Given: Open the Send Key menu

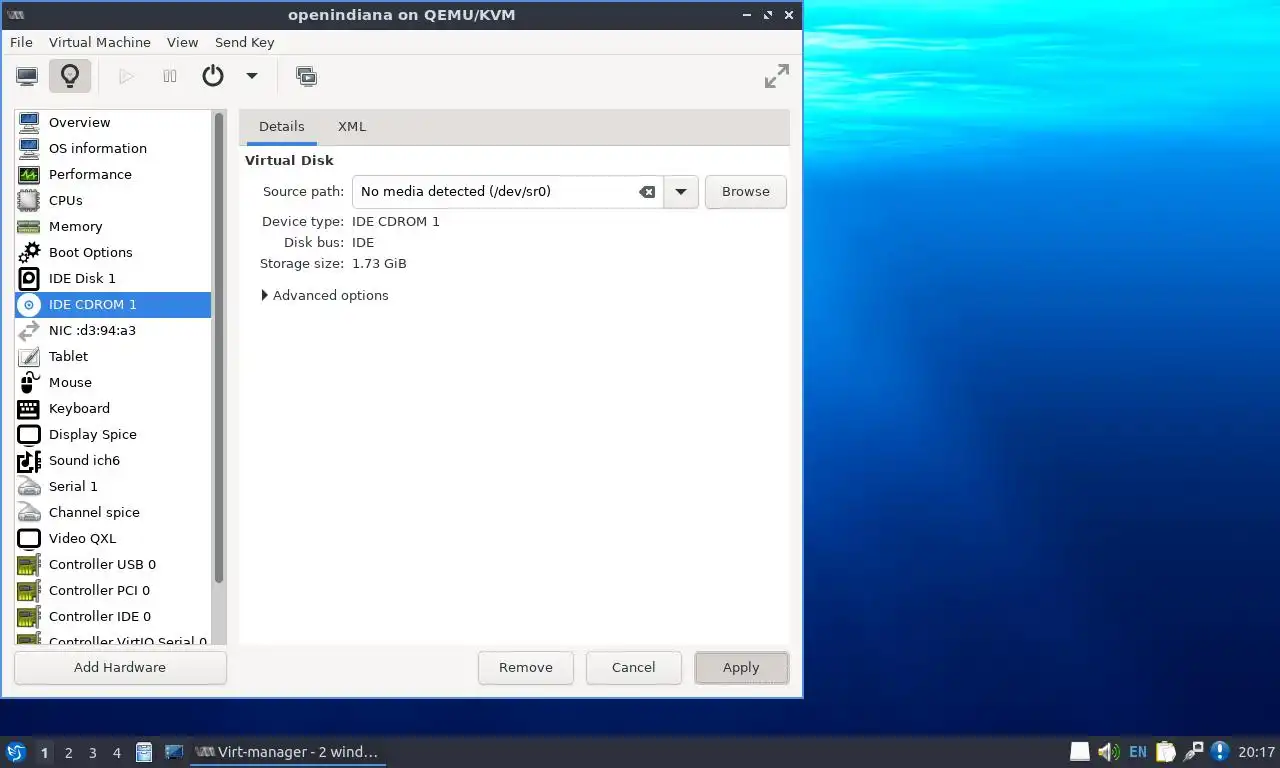Looking at the screenshot, I should pyautogui.click(x=244, y=42).
